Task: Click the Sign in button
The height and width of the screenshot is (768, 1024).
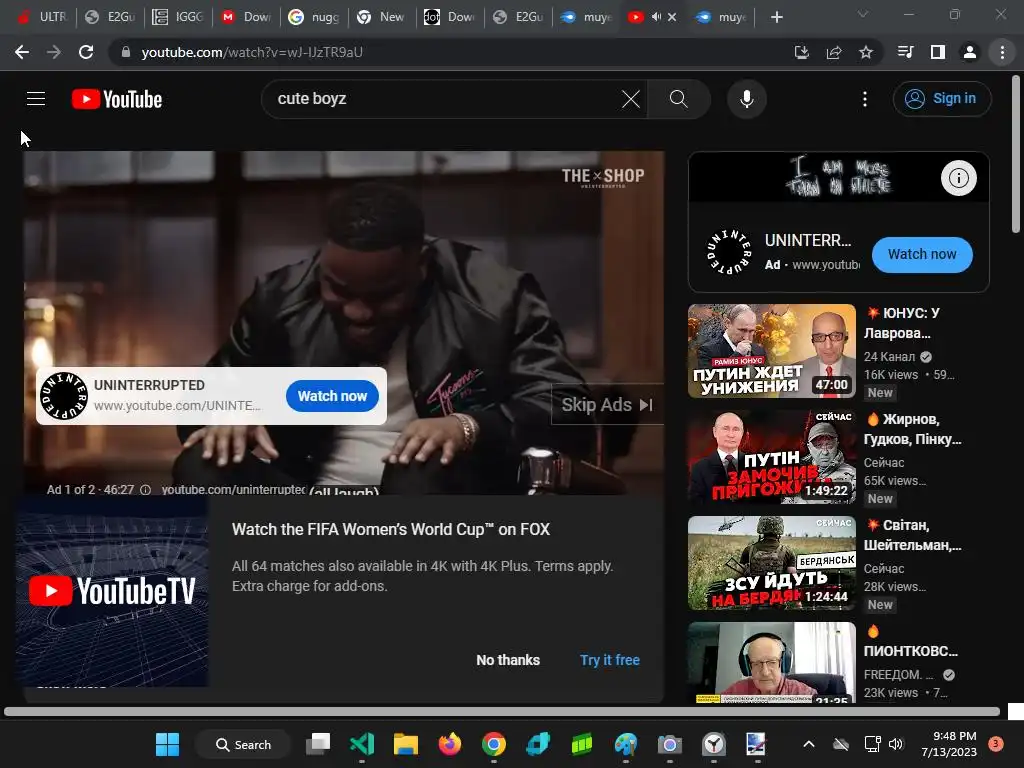Action: (941, 99)
